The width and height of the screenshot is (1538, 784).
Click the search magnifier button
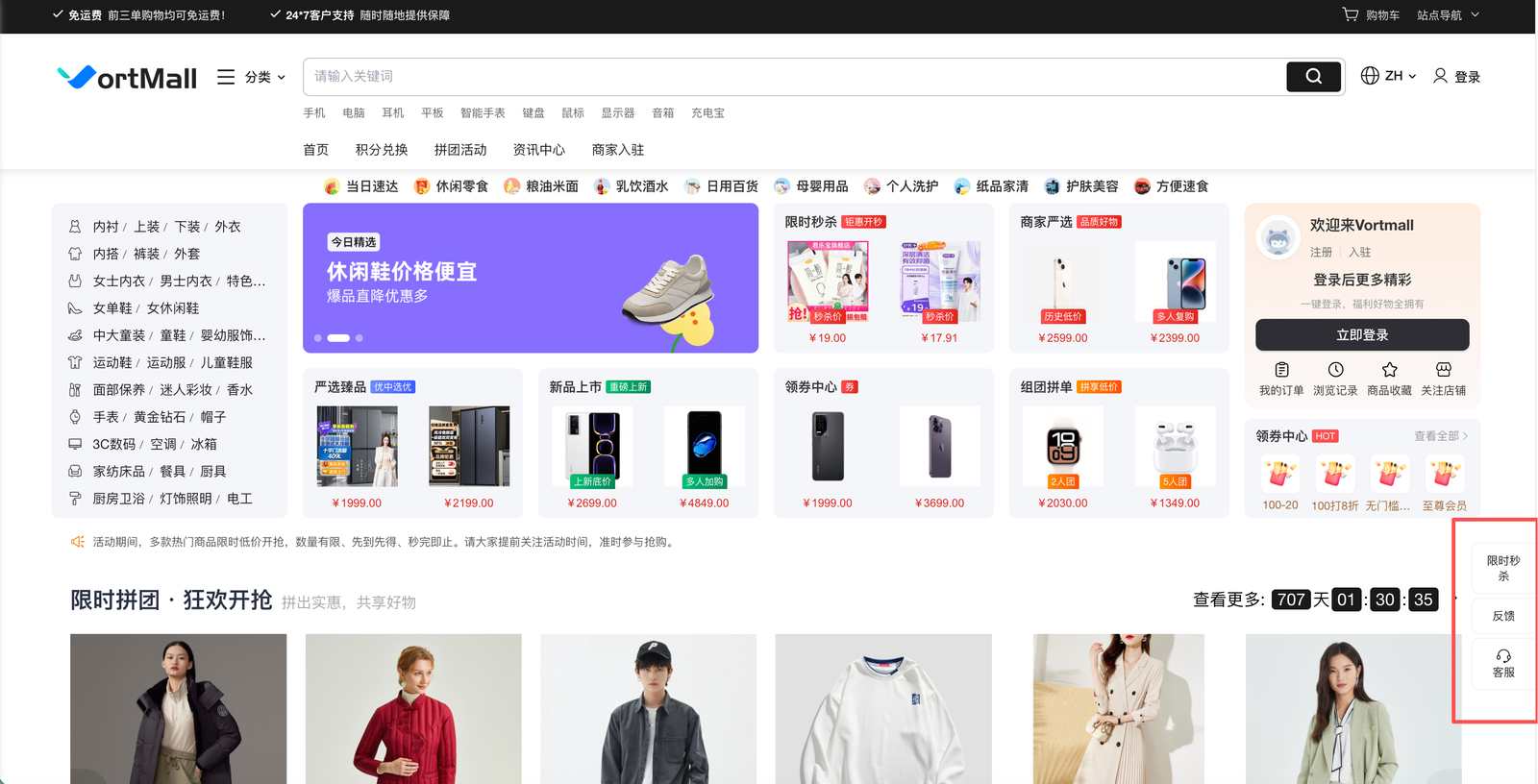click(x=1313, y=77)
